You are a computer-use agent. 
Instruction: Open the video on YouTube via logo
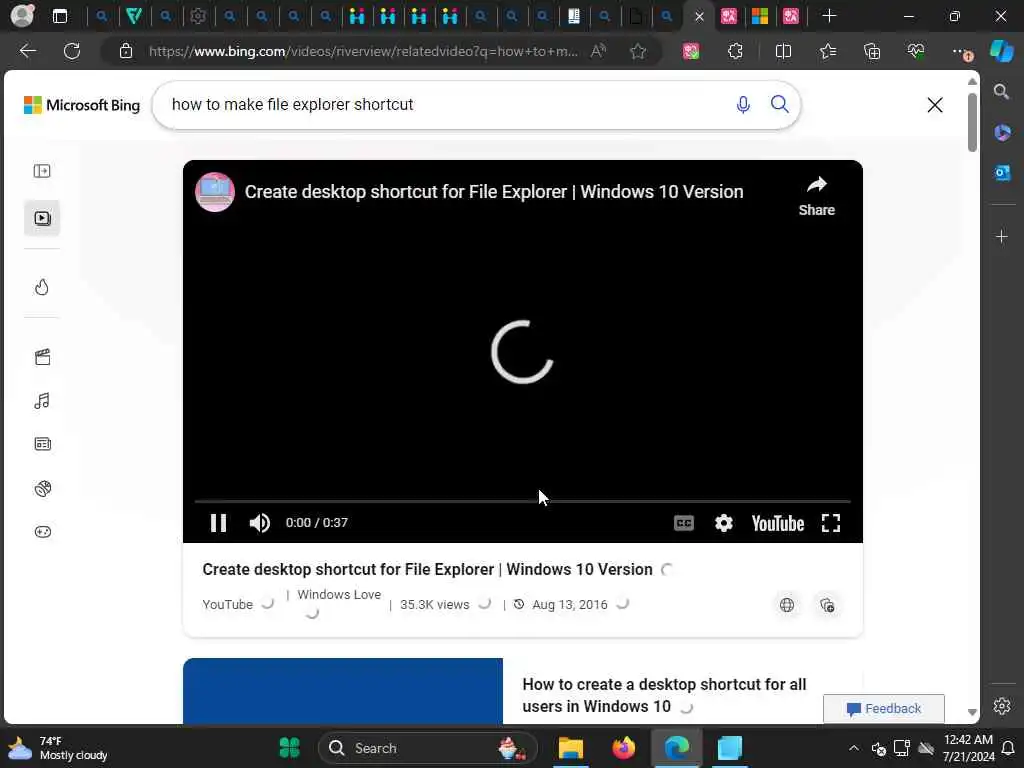click(777, 523)
